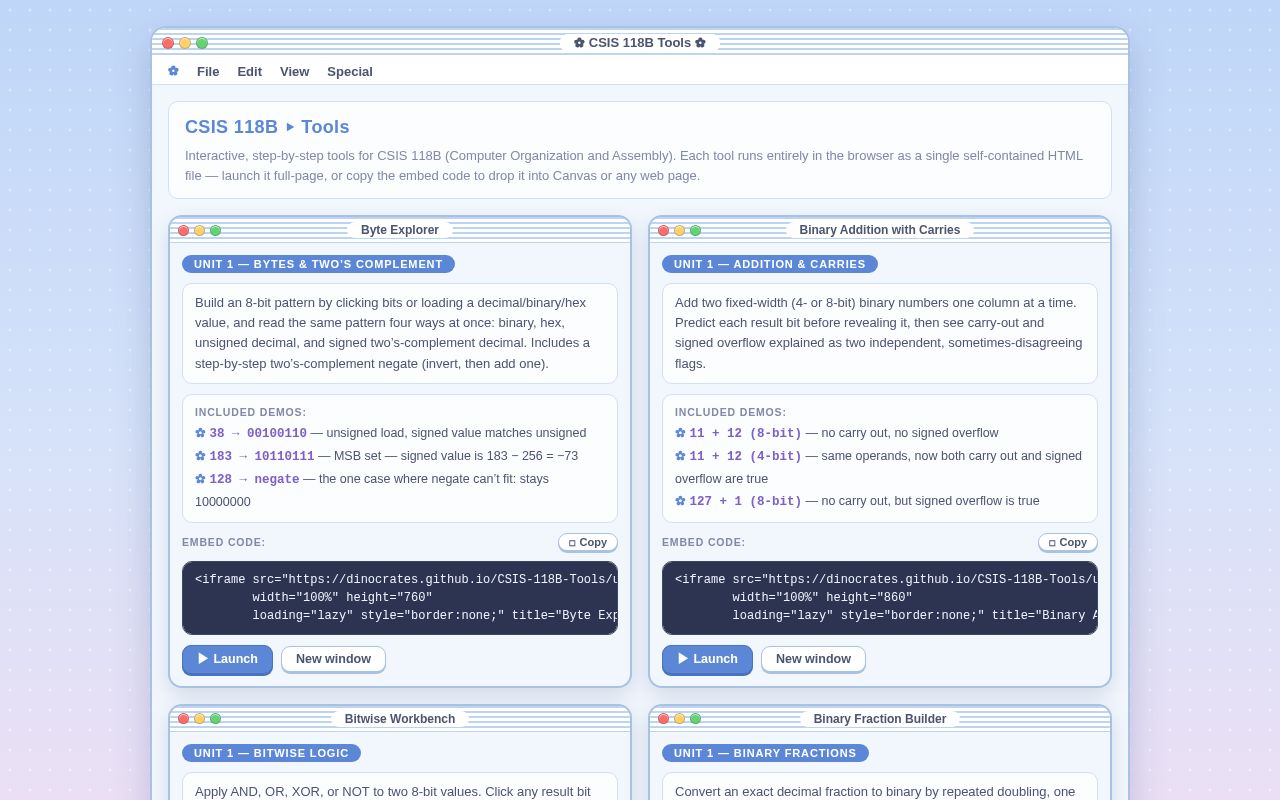Select the Byte Explorer iframe embed code block

point(400,598)
